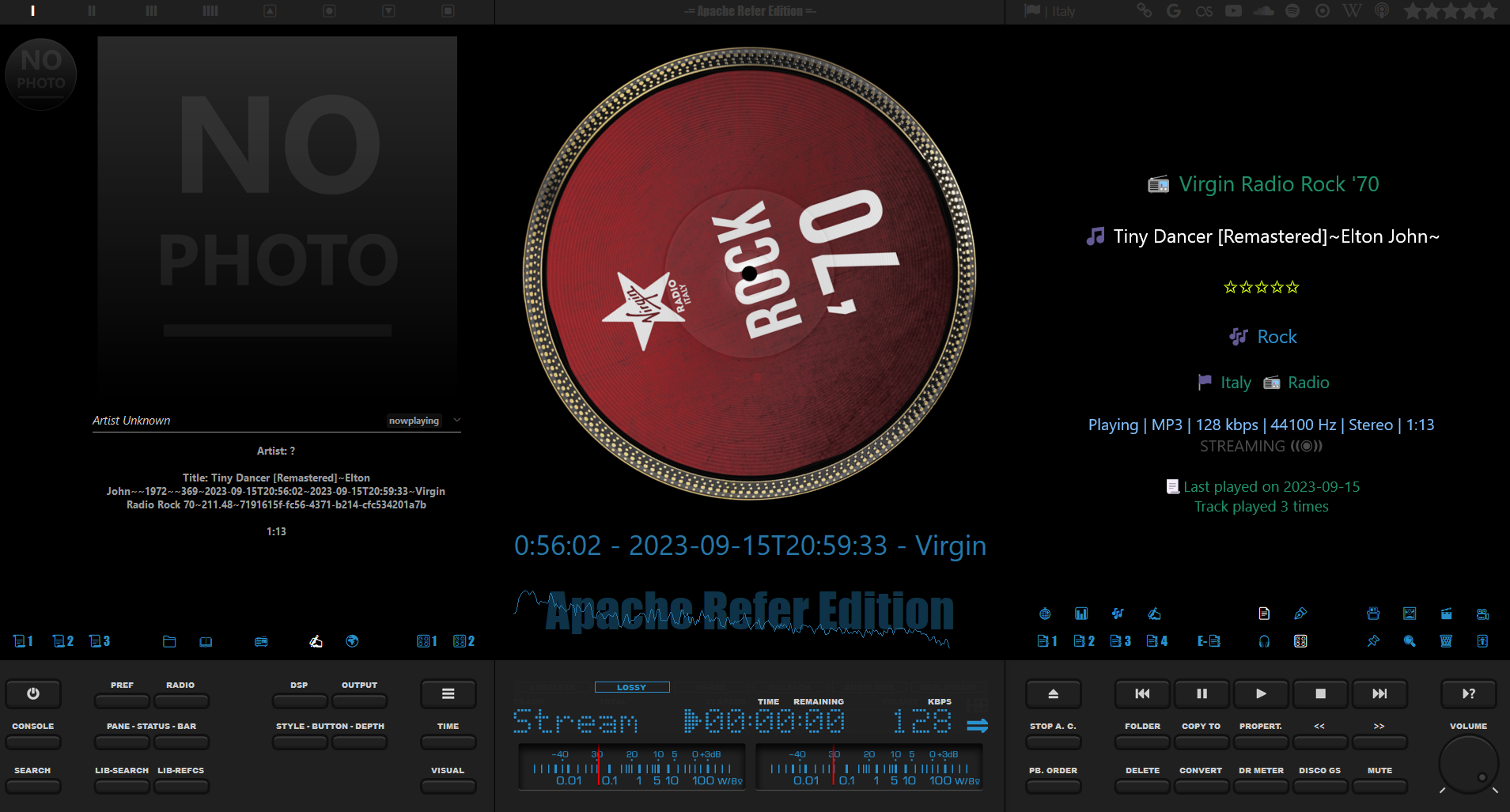
Task: Toggle the STOP A. C. button
Action: pos(1053,742)
